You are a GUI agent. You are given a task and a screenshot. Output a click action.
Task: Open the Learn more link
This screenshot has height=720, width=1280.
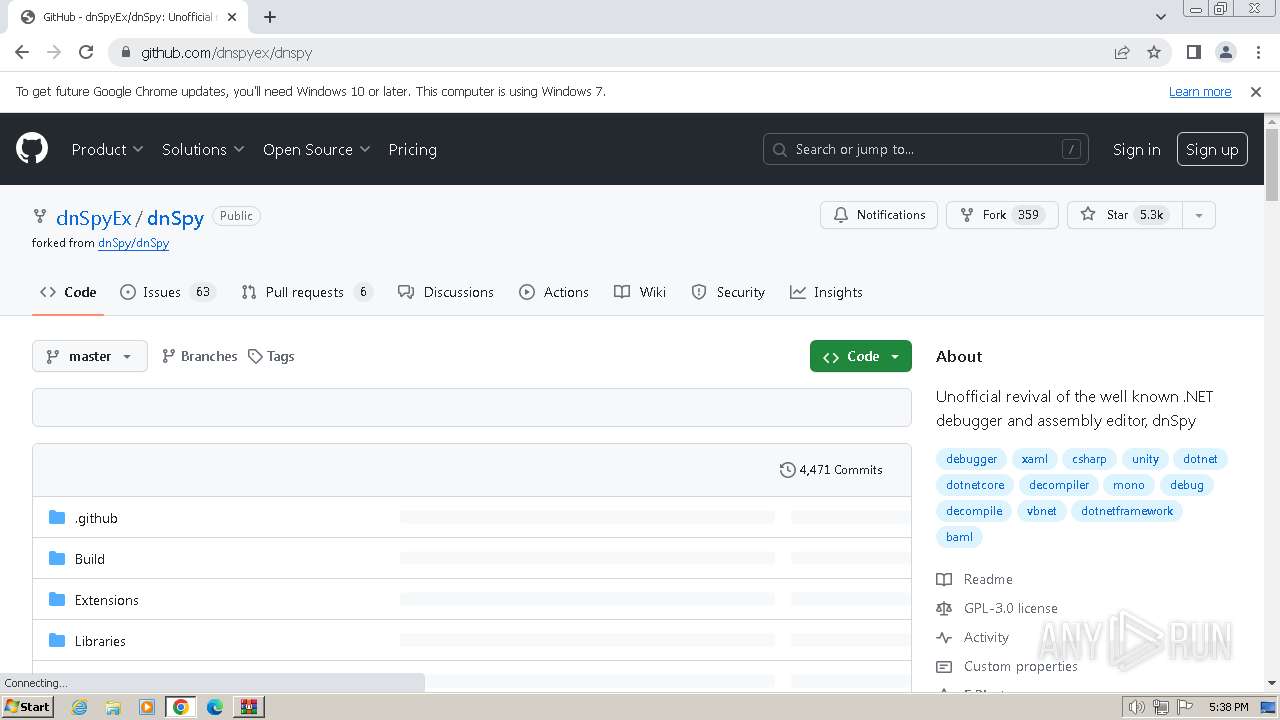(x=1200, y=91)
